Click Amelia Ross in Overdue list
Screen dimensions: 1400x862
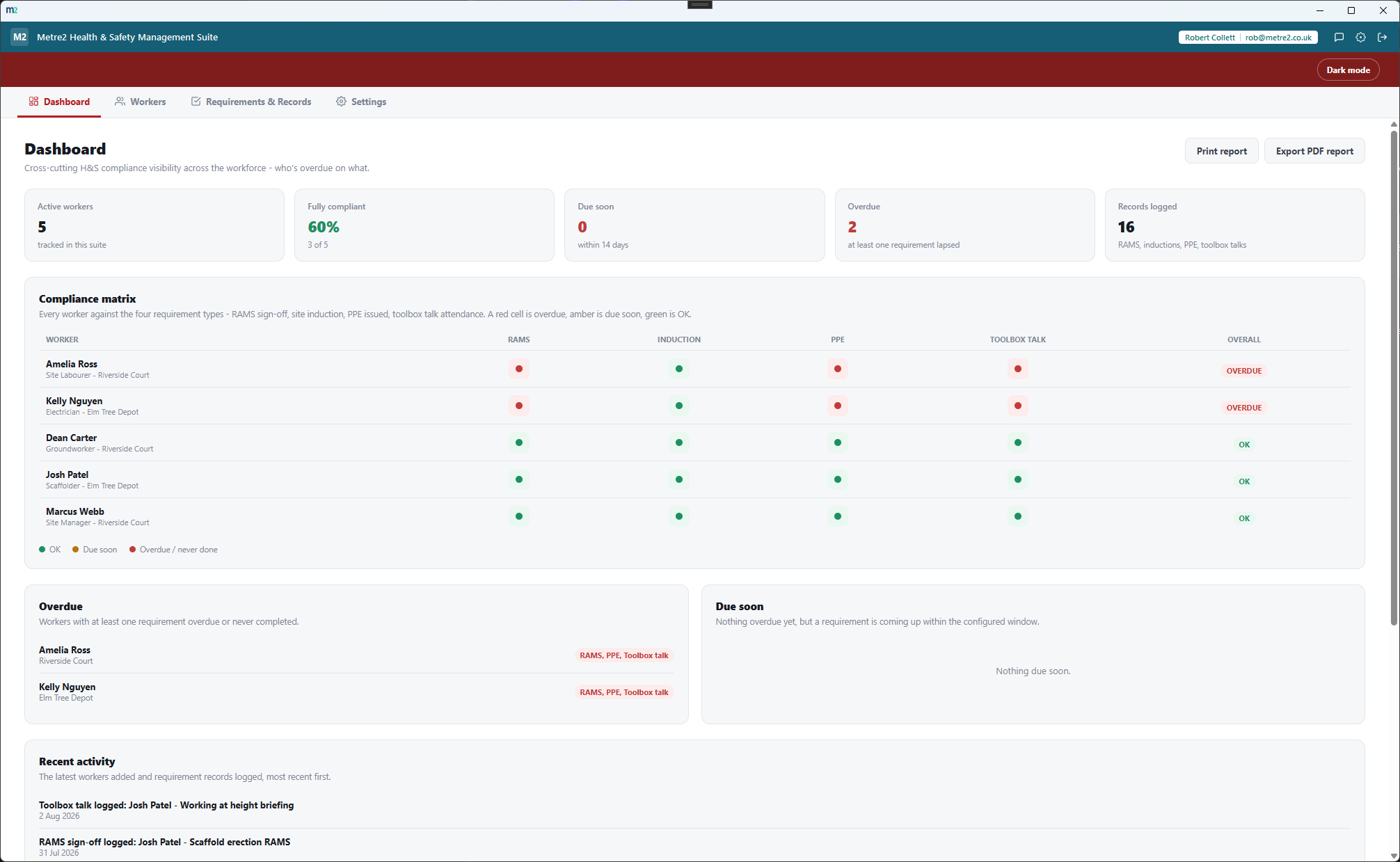click(356, 655)
